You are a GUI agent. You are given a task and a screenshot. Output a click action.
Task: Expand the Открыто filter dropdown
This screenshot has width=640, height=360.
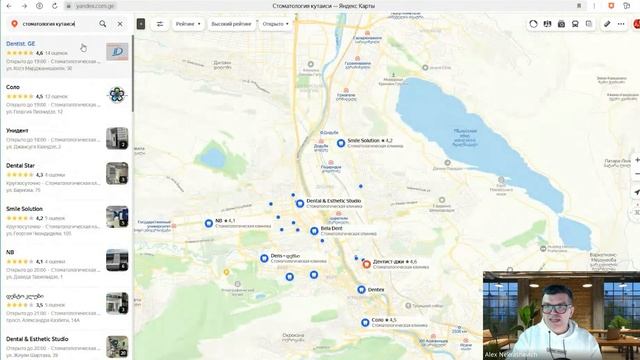tap(276, 24)
